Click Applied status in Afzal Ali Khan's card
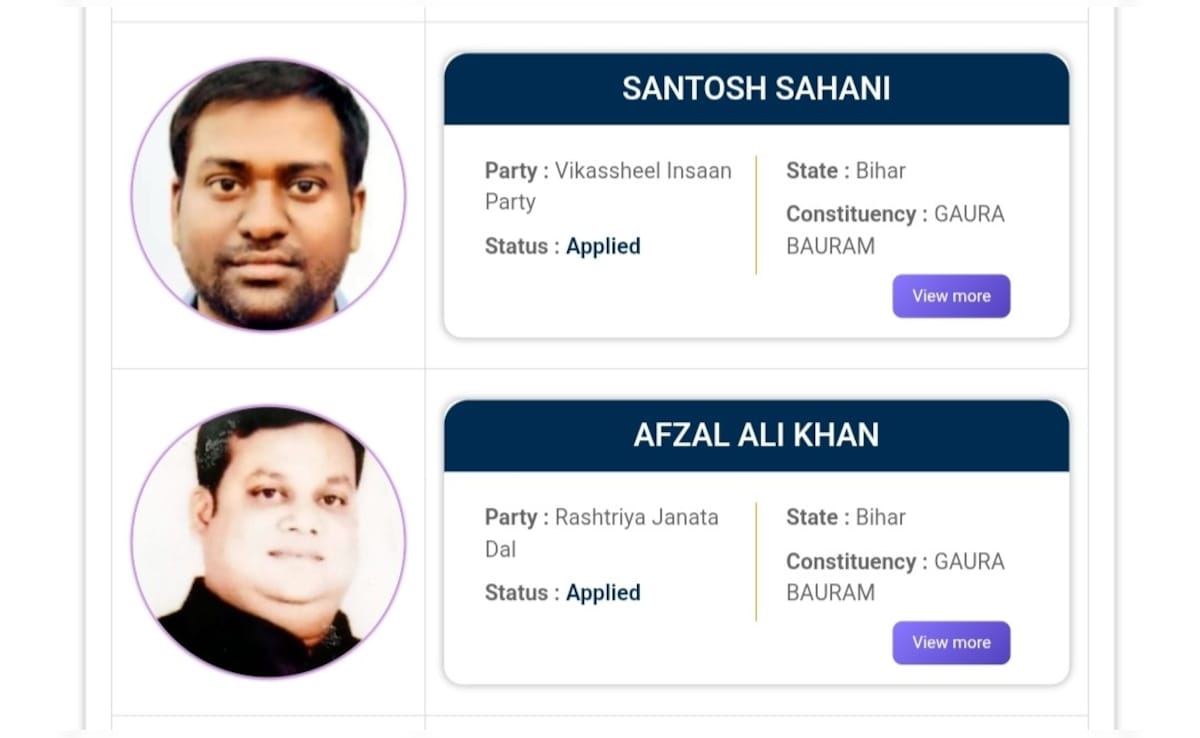Screen dimensions: 1200x738 coord(603,593)
